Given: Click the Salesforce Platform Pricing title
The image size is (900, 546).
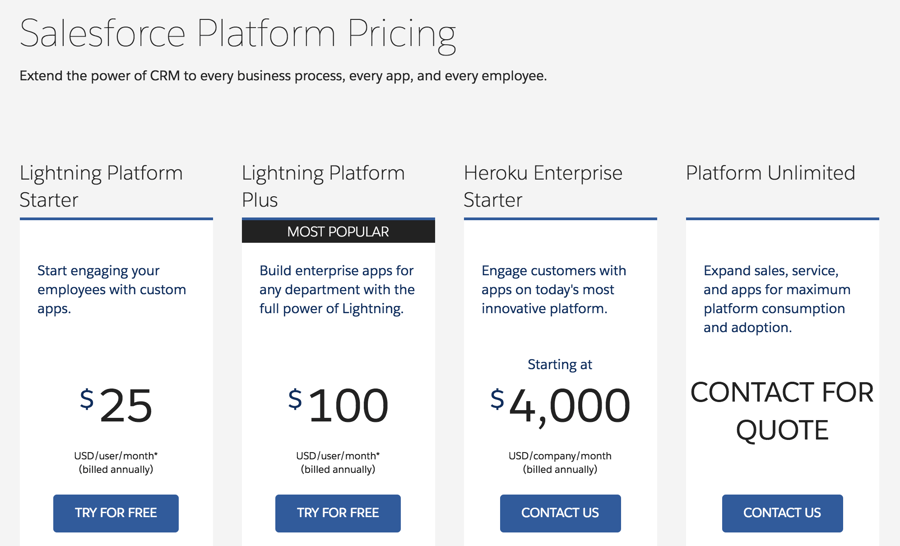Looking at the screenshot, I should point(238,33).
